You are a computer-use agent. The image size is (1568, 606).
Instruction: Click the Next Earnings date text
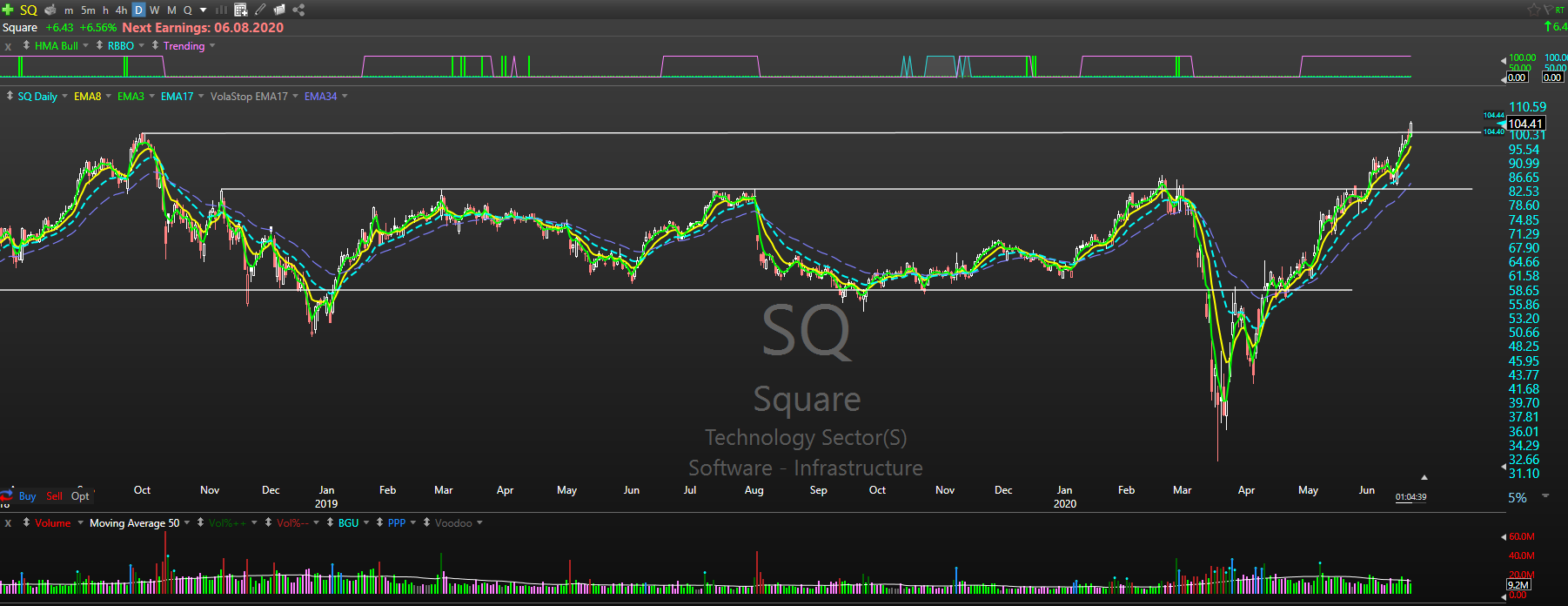[203, 28]
